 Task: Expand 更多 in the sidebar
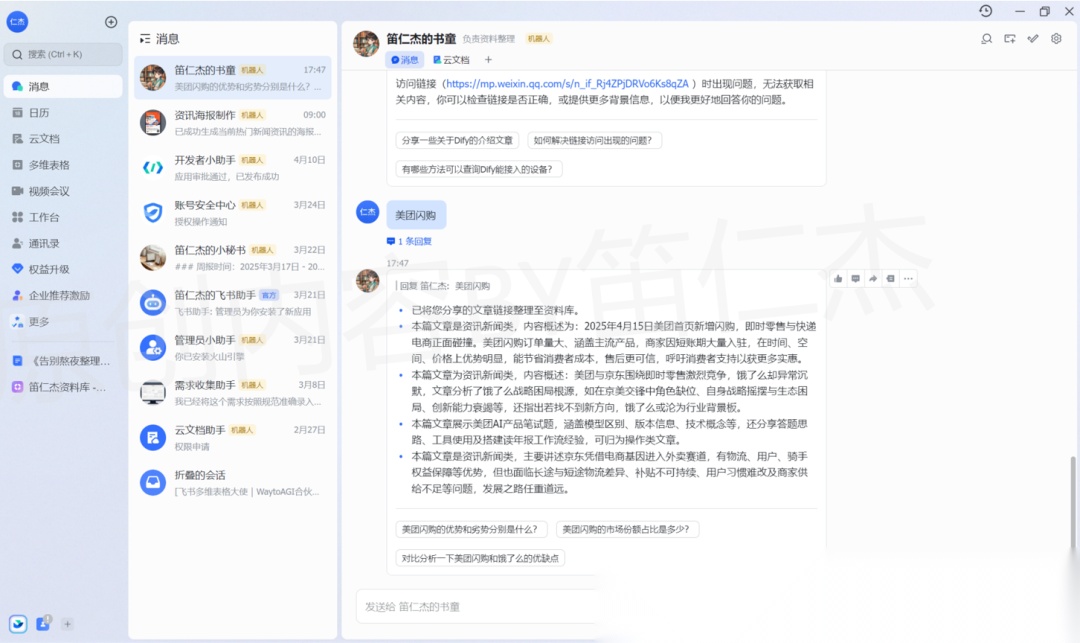[63, 322]
